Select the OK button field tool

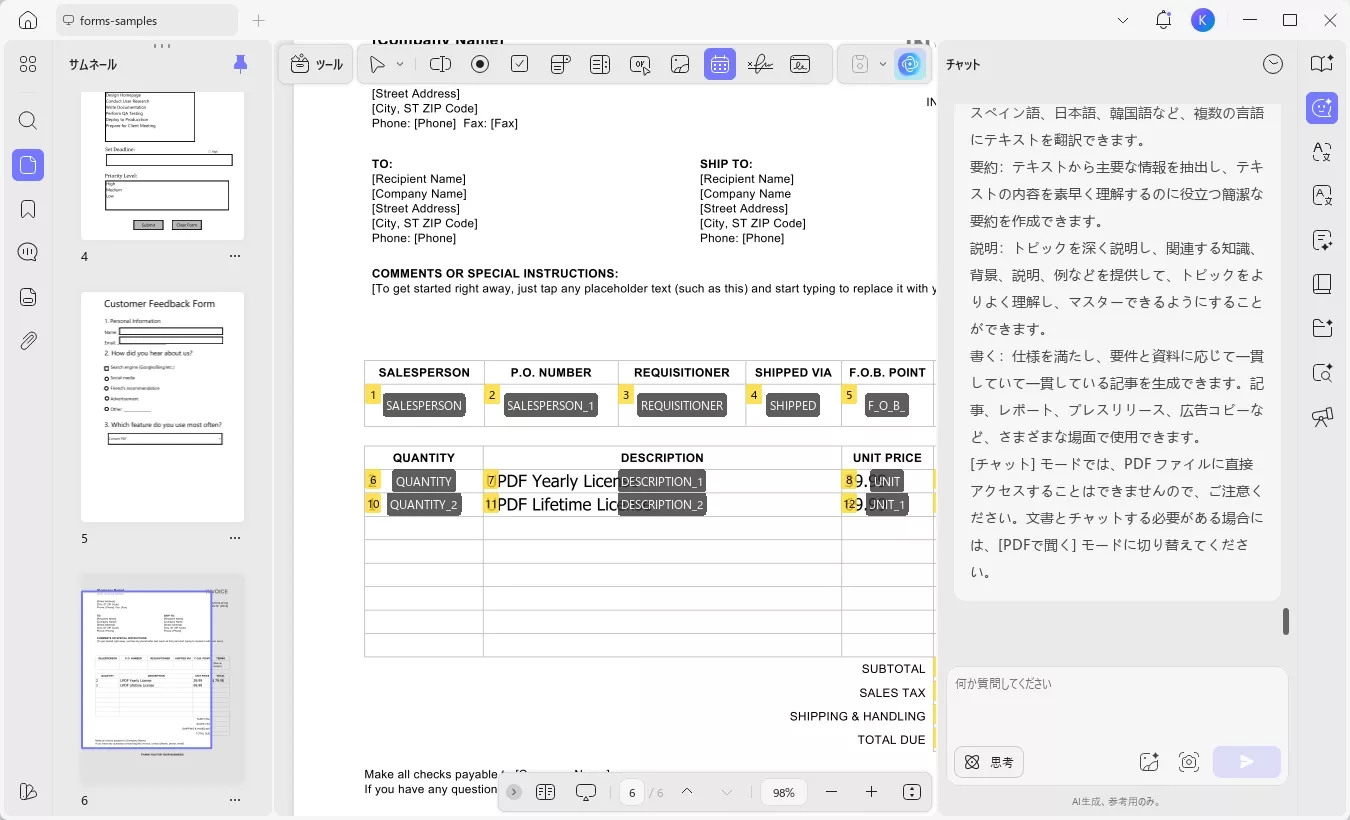pos(640,64)
